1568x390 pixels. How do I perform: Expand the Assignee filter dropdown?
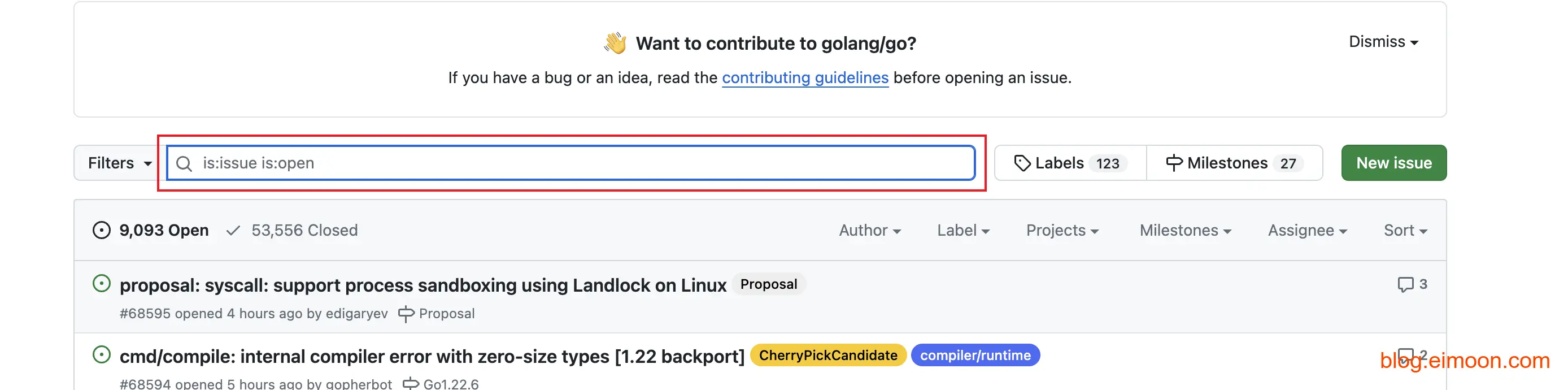click(x=1307, y=231)
